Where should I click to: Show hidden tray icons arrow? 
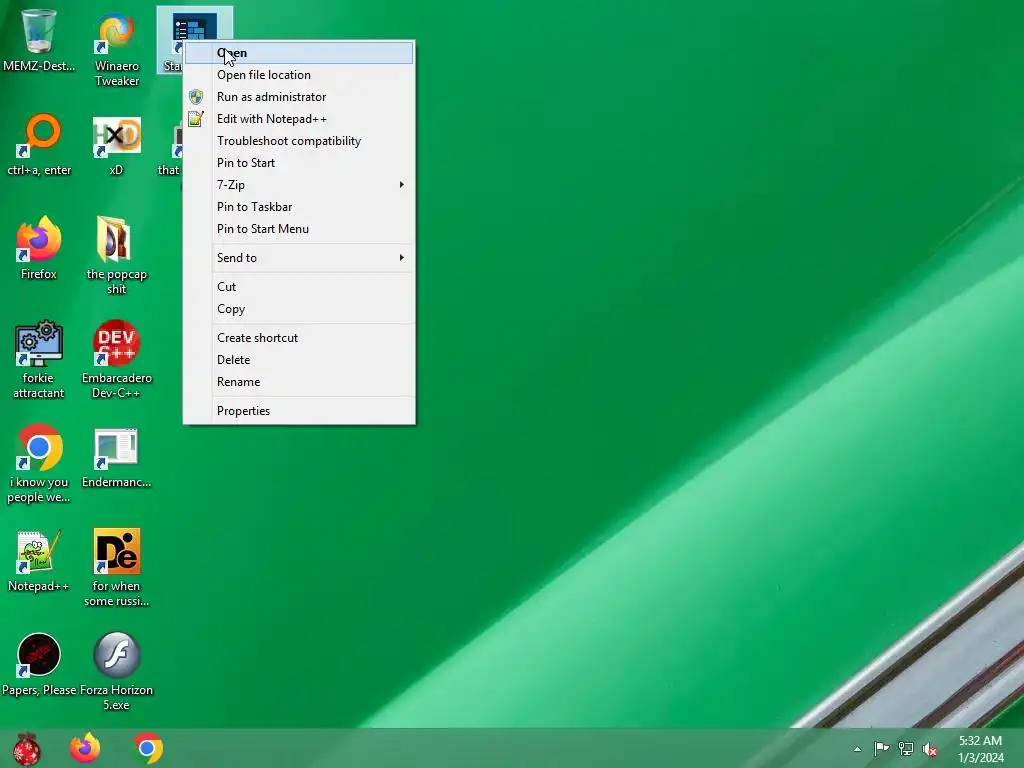point(857,749)
